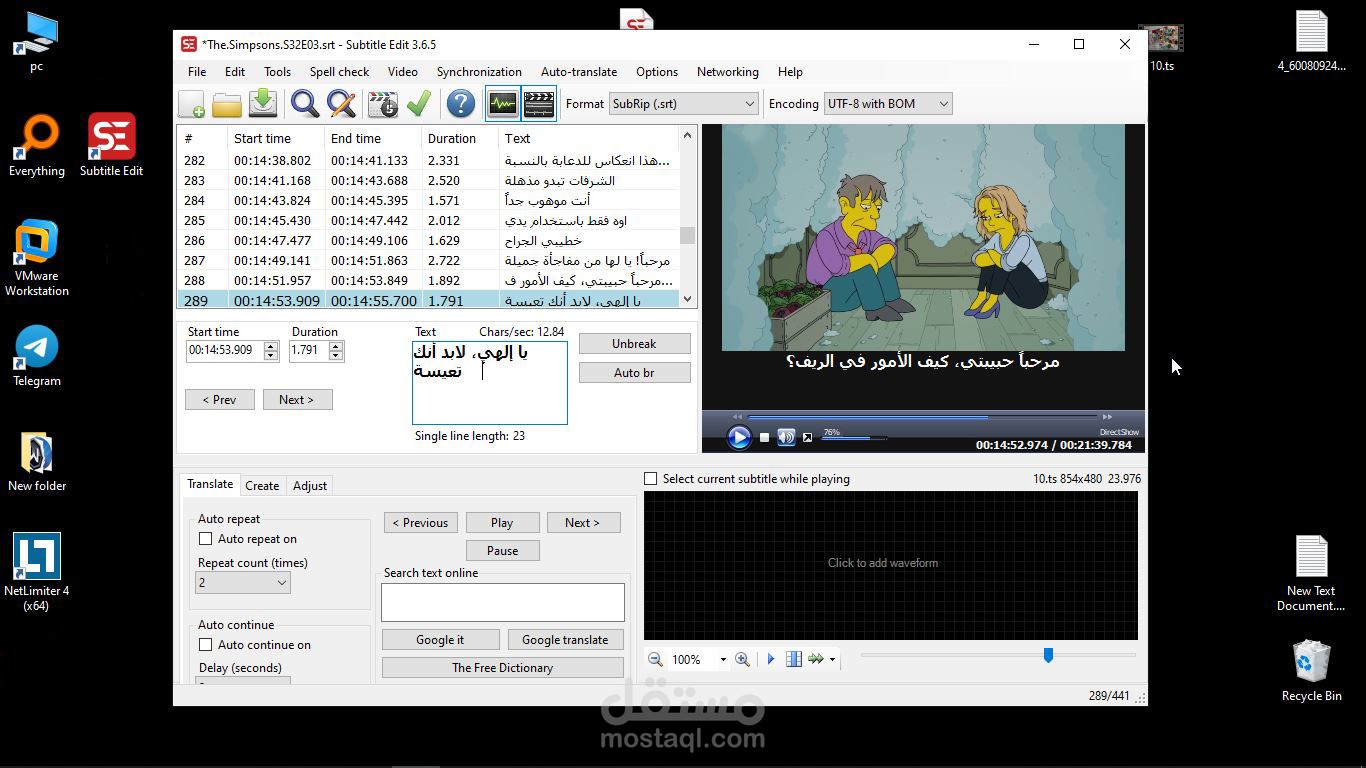The width and height of the screenshot is (1366, 768).
Task: Open a subtitle via the folder icon
Action: pos(227,104)
